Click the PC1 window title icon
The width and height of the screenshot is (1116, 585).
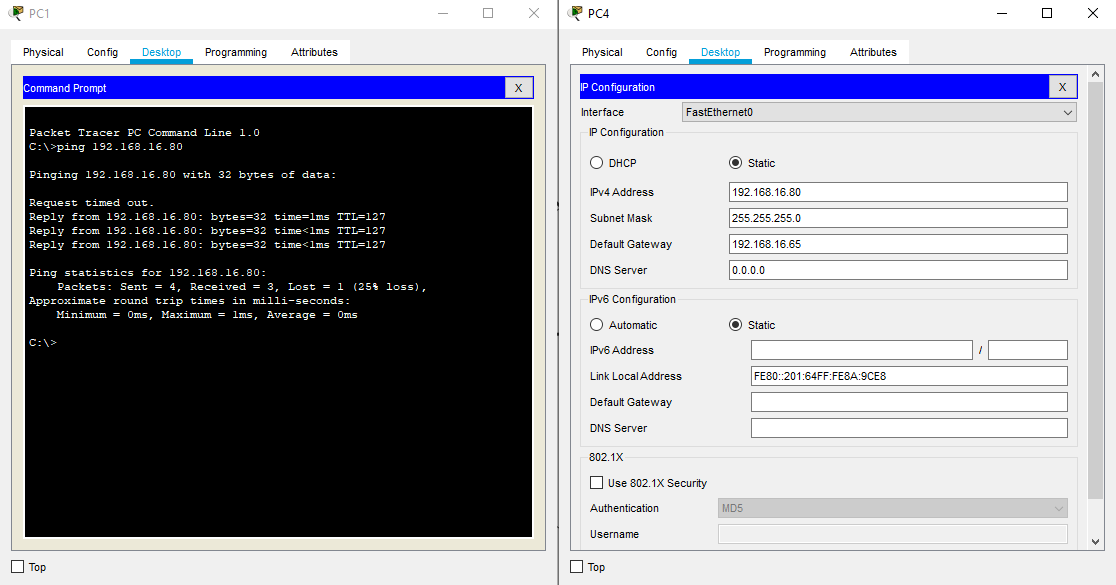tap(16, 13)
